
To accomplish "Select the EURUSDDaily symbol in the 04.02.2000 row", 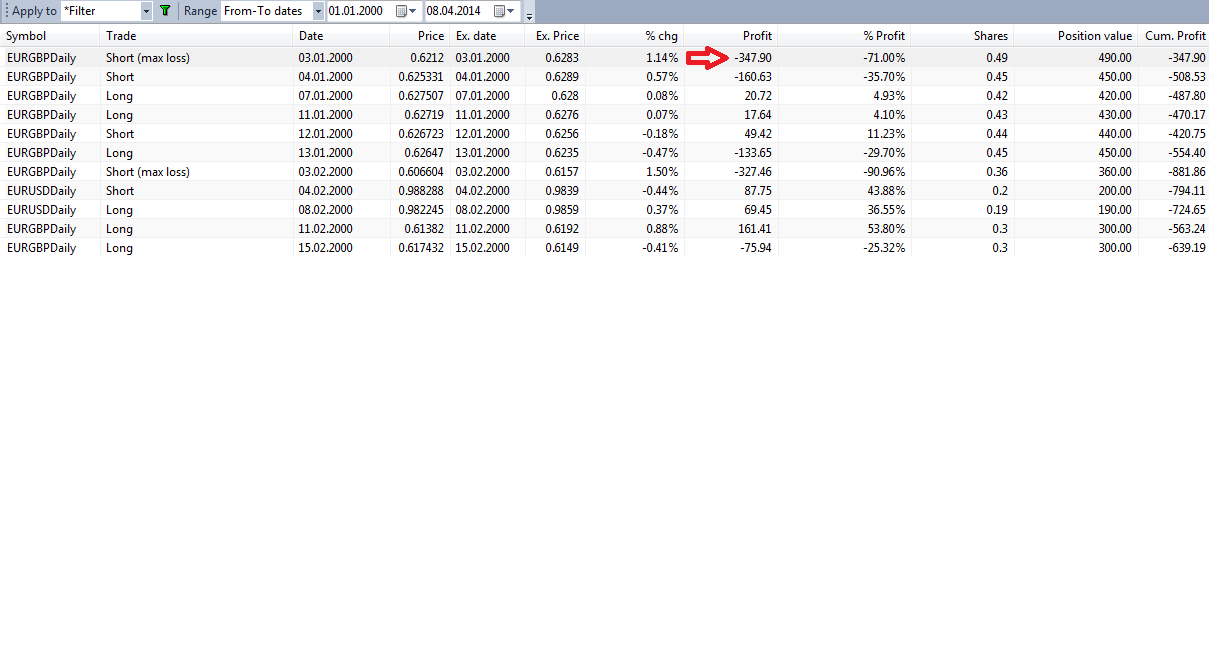I will [x=41, y=191].
